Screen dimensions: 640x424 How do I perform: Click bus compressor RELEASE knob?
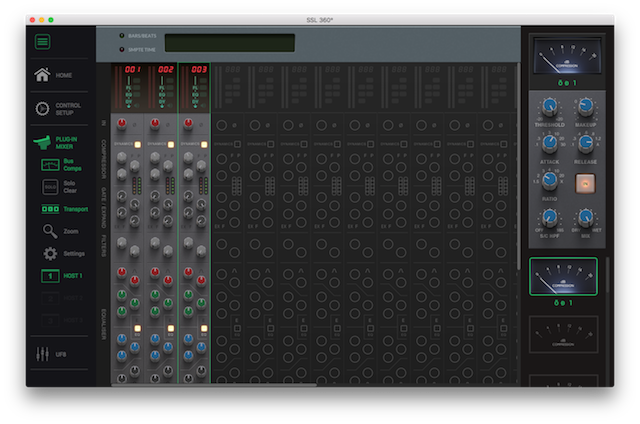click(x=586, y=142)
